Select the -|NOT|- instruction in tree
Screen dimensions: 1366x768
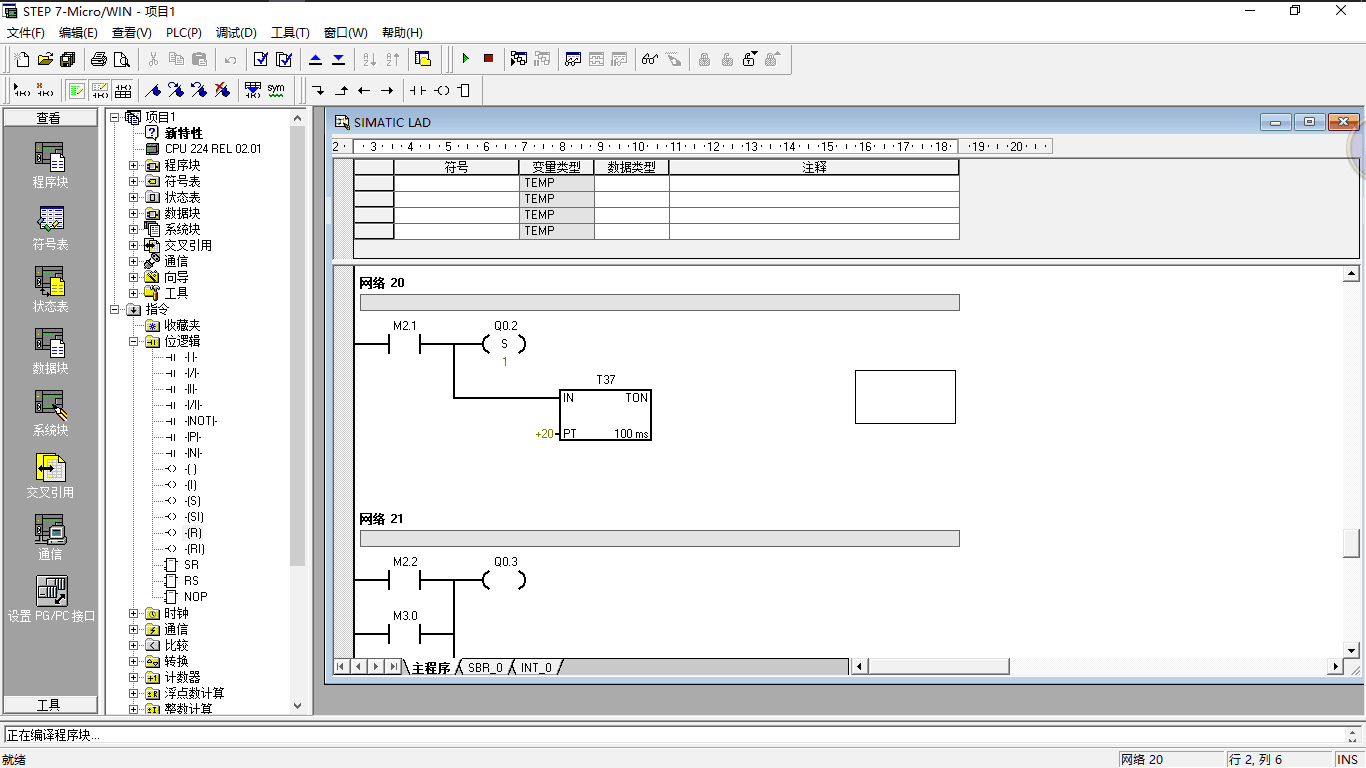tap(201, 421)
